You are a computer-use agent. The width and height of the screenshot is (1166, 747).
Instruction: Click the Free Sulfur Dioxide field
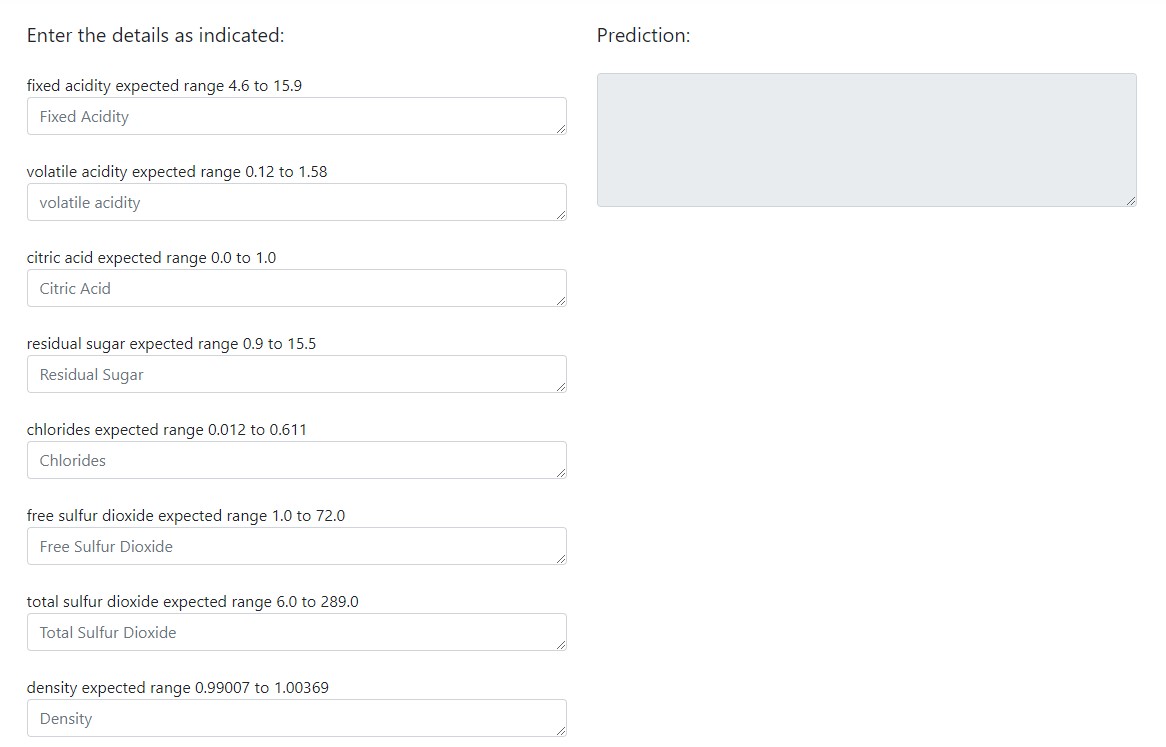tap(297, 546)
